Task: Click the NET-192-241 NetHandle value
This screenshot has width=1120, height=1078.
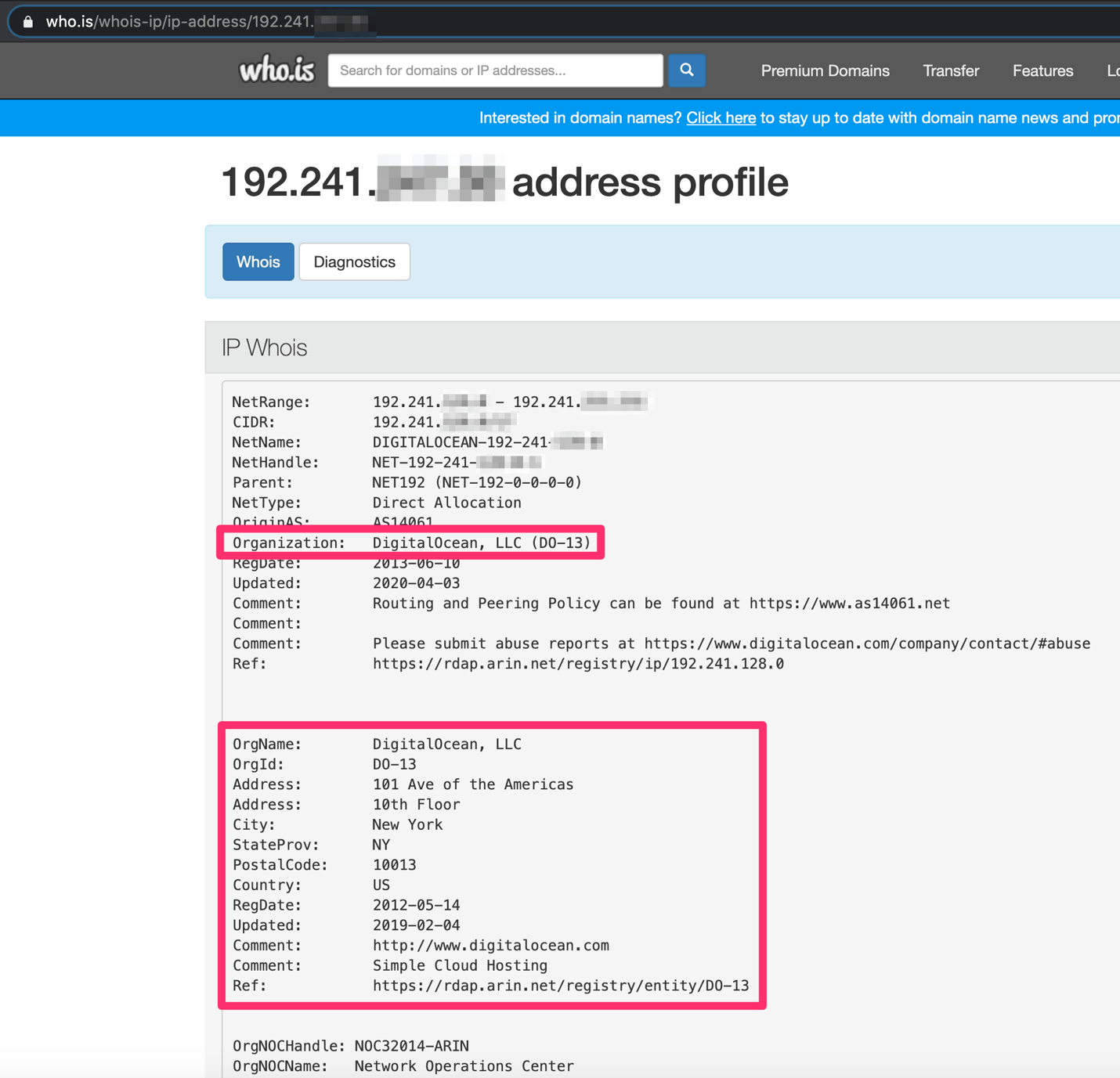Action: (457, 463)
